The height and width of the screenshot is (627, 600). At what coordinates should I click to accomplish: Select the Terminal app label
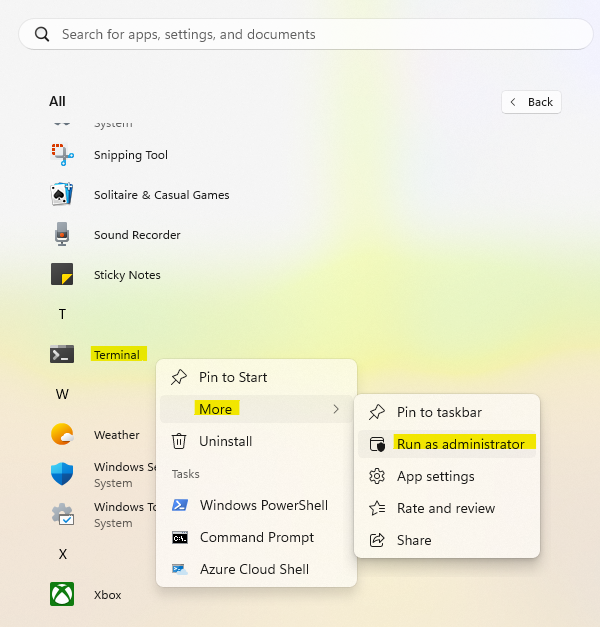[117, 355]
